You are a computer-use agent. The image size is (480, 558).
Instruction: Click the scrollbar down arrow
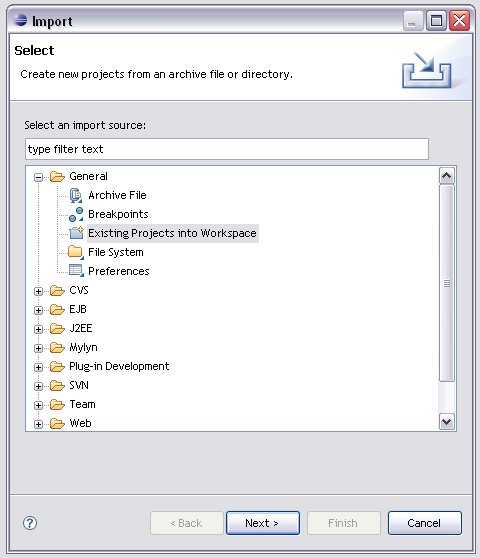tap(447, 422)
